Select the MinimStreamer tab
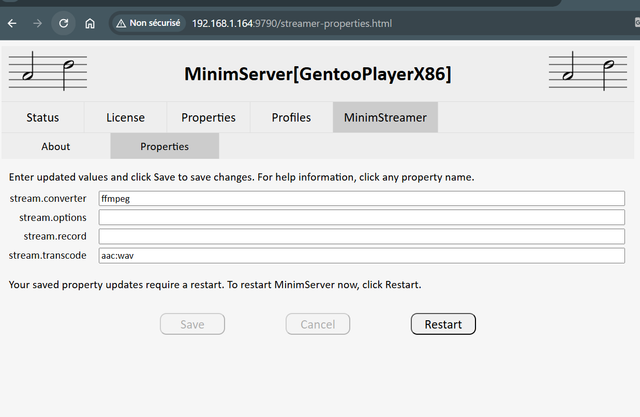Screen dimensions: 640x417 [385, 117]
